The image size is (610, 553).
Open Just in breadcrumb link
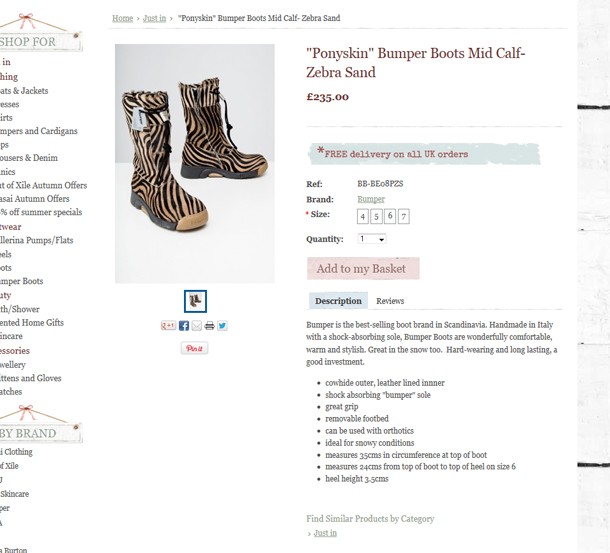(x=154, y=18)
